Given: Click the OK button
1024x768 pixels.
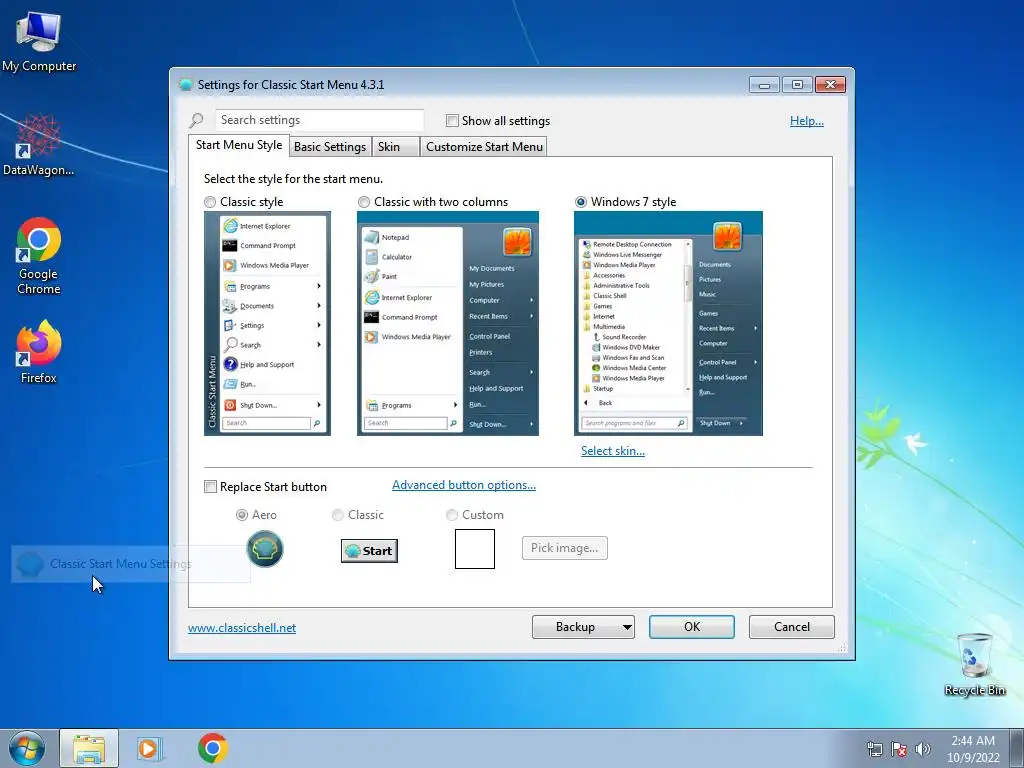Looking at the screenshot, I should point(692,627).
